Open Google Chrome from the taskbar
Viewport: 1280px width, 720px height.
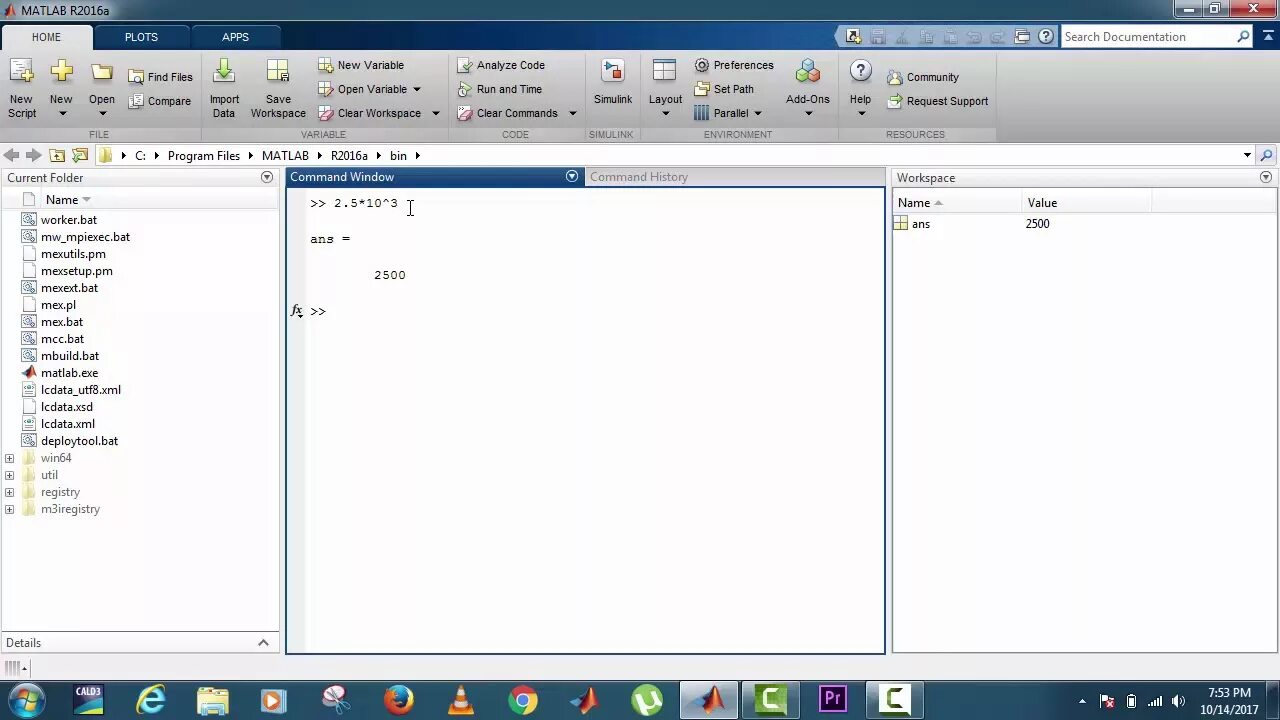pyautogui.click(x=522, y=699)
